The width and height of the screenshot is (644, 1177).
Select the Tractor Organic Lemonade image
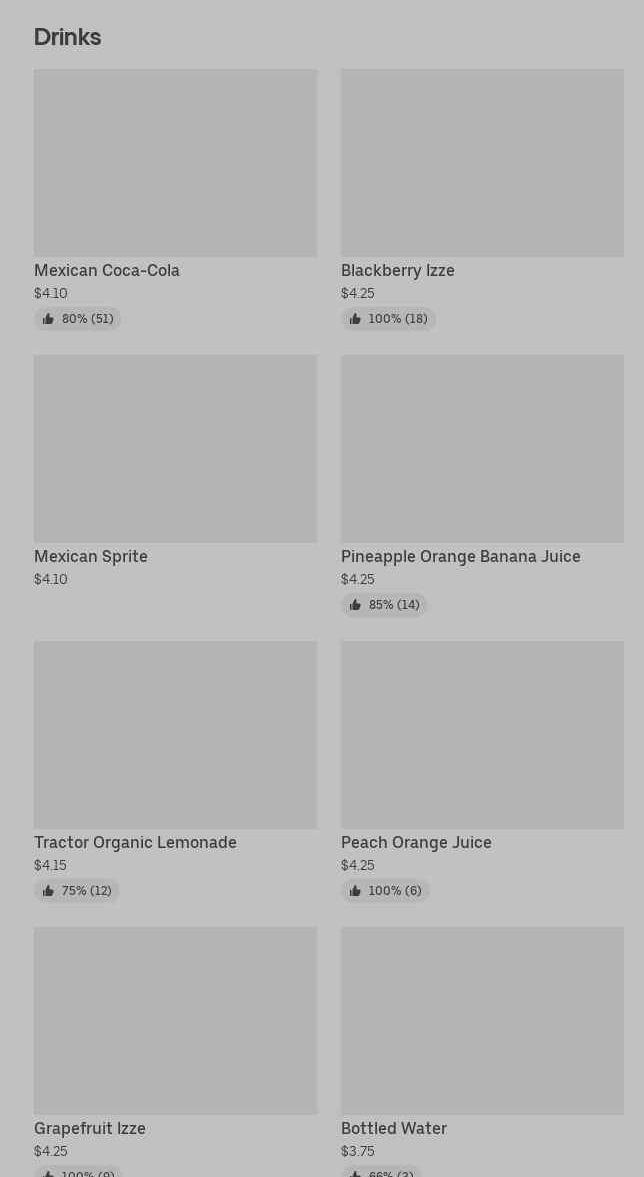point(175,735)
